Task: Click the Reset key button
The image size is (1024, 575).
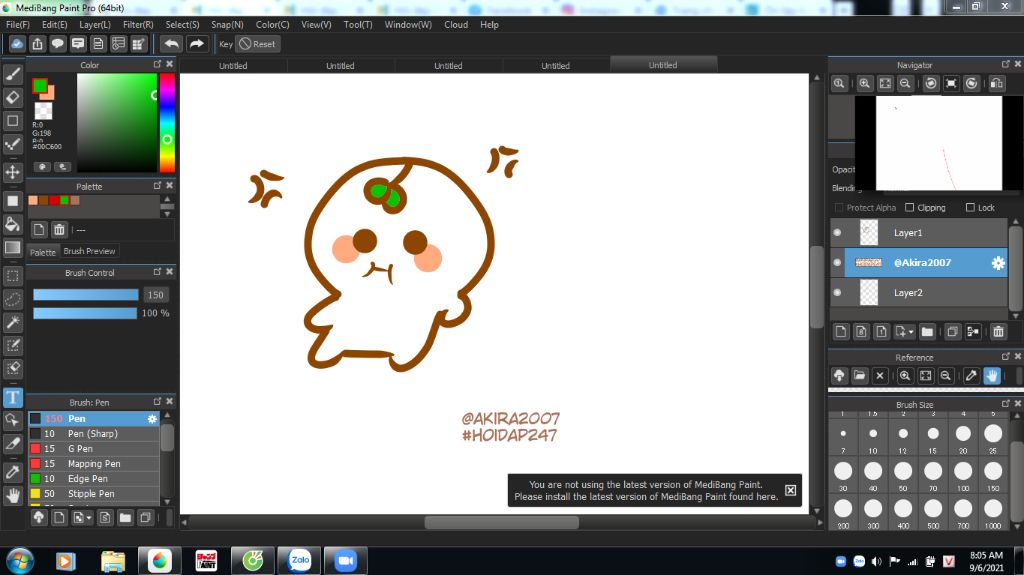Action: coord(257,44)
